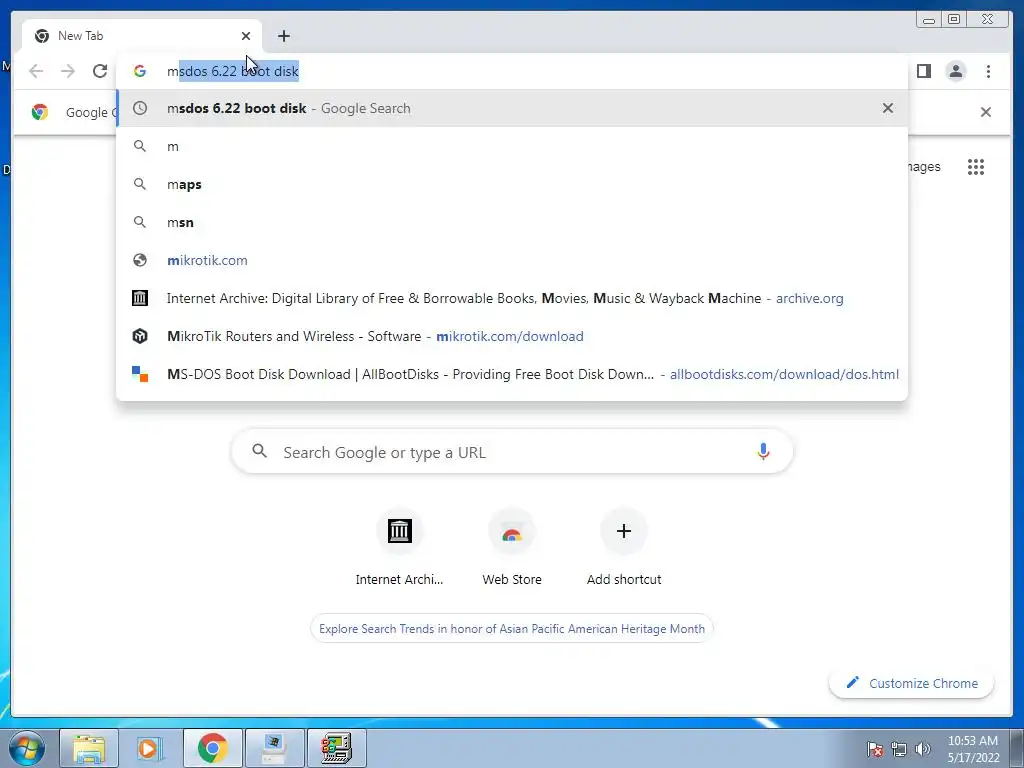Image resolution: width=1024 pixels, height=768 pixels.
Task: Click the Chrome taskbar icon
Action: click(213, 748)
